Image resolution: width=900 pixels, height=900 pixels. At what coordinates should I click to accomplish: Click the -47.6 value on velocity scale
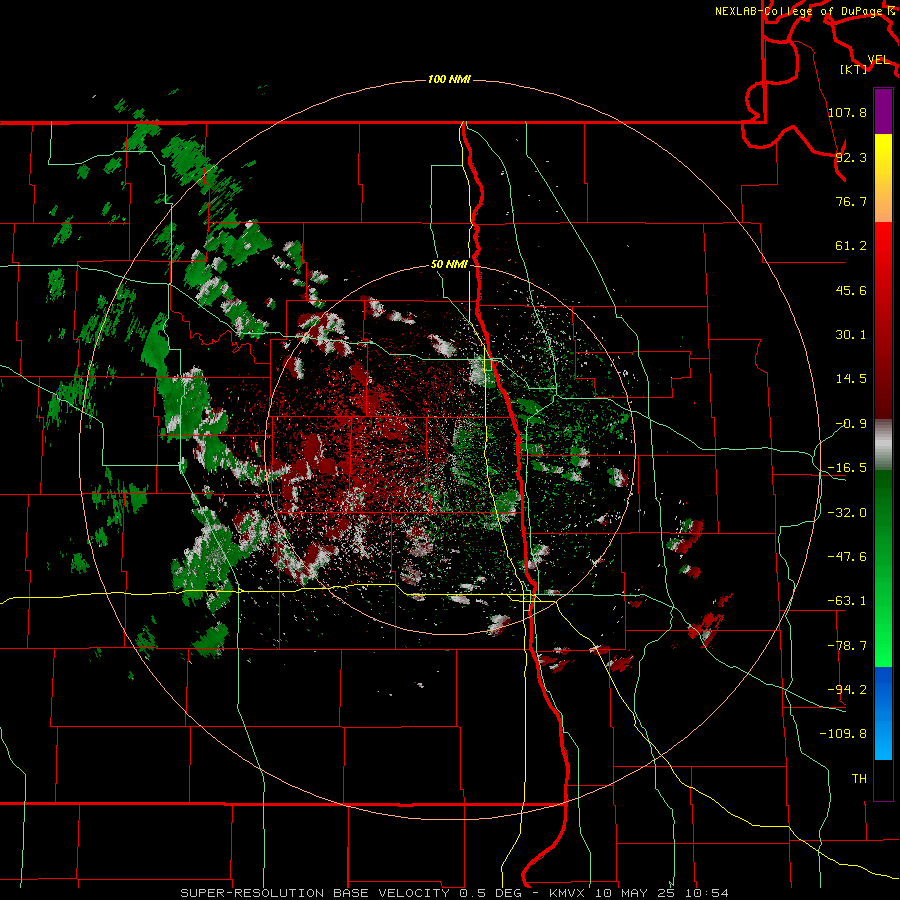(x=847, y=557)
